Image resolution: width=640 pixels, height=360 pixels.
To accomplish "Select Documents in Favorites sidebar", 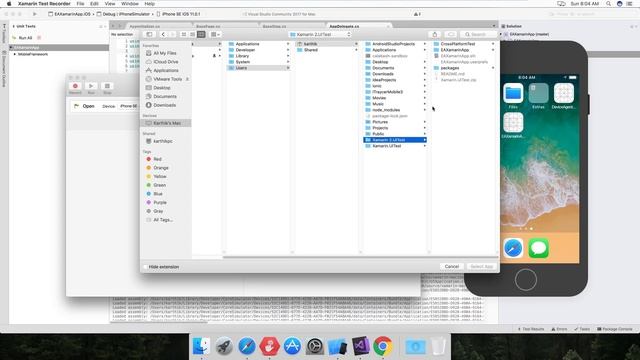I will coord(165,96).
